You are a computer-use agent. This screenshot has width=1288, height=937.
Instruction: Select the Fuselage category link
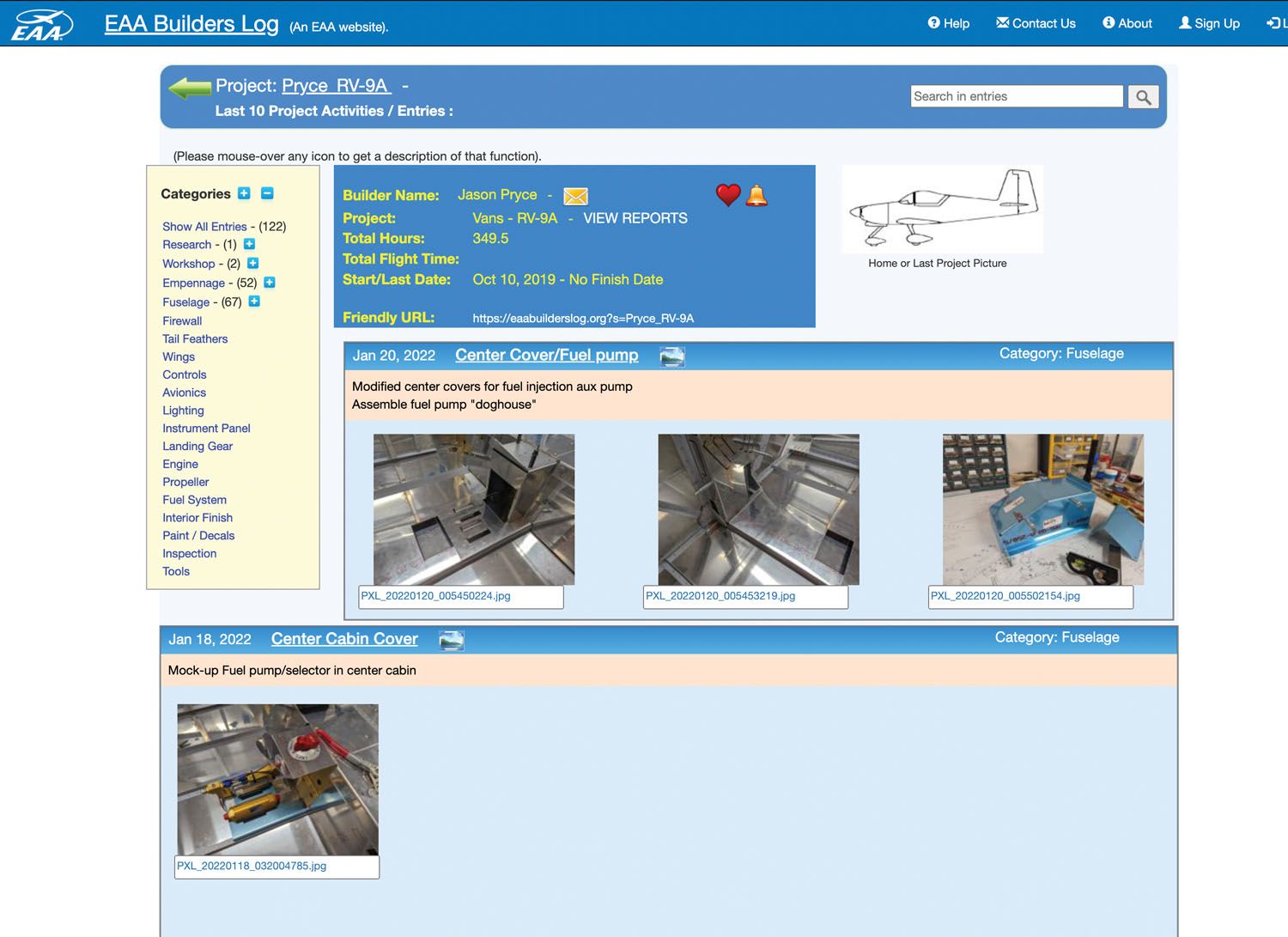point(185,302)
